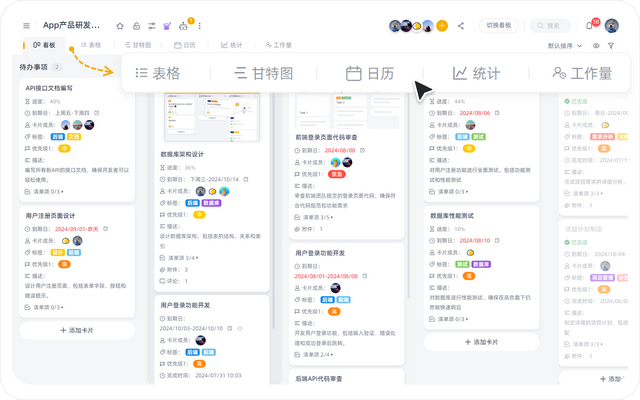Open the 默认排序 sort dropdown
The image size is (640, 400).
point(564,46)
